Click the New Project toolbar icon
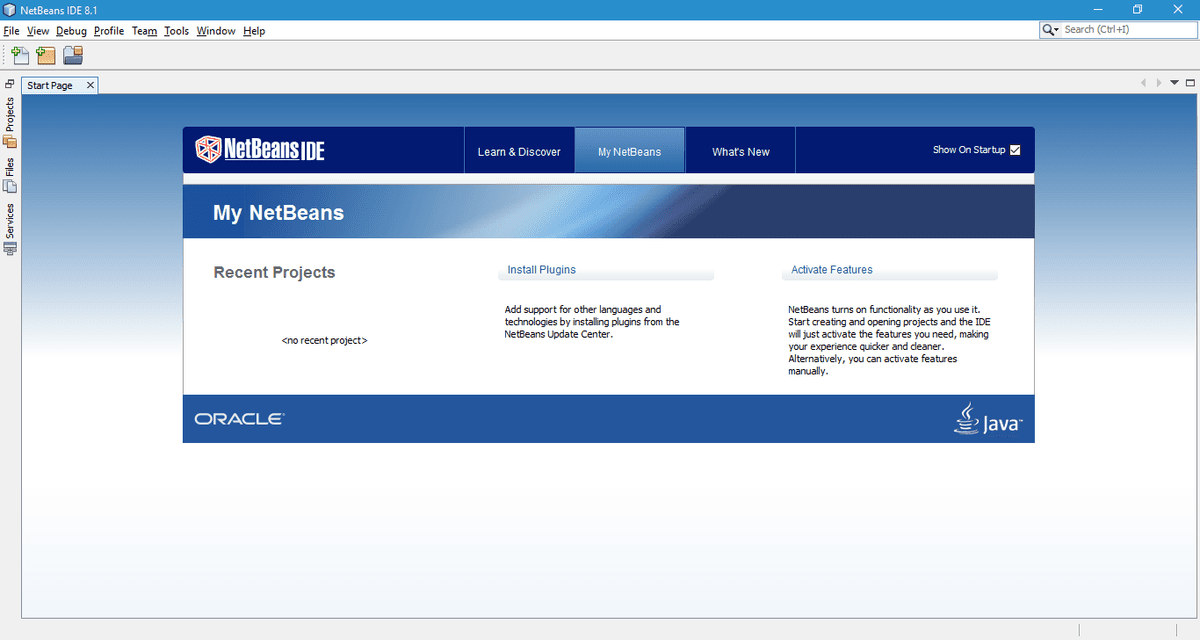1200x640 pixels. [x=46, y=55]
